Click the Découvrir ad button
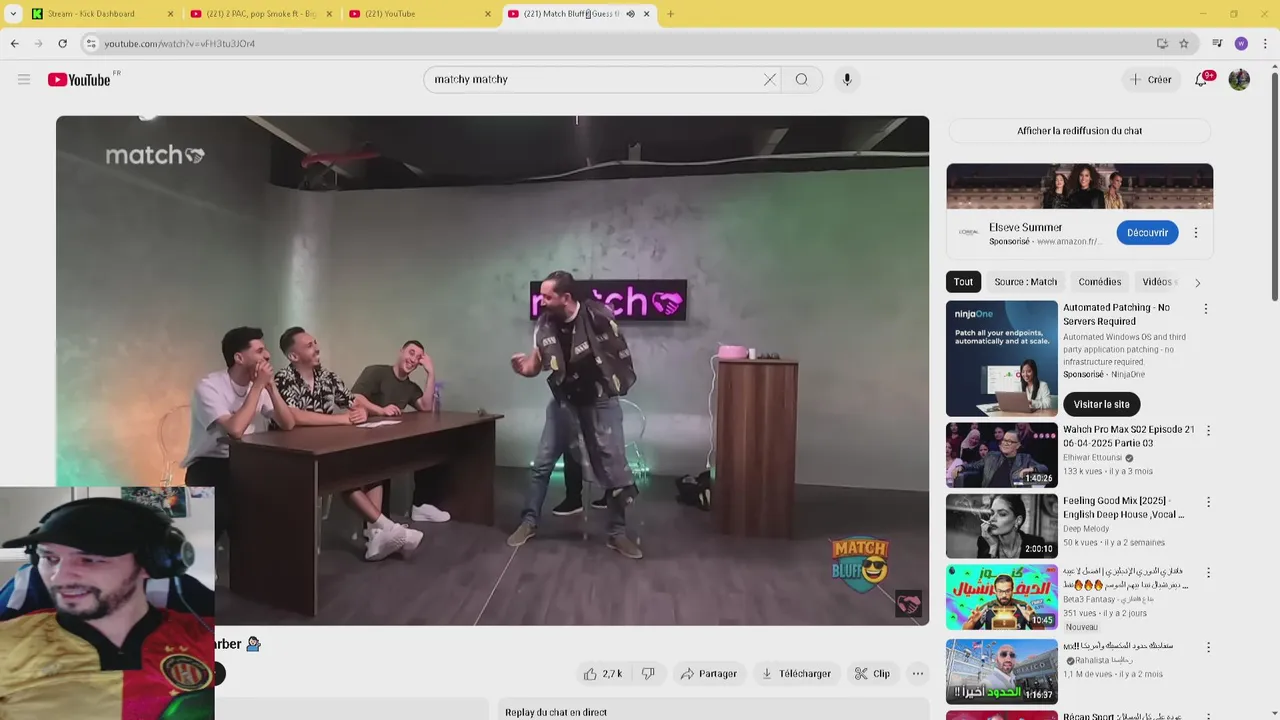Viewport: 1280px width, 720px height. coord(1147,233)
